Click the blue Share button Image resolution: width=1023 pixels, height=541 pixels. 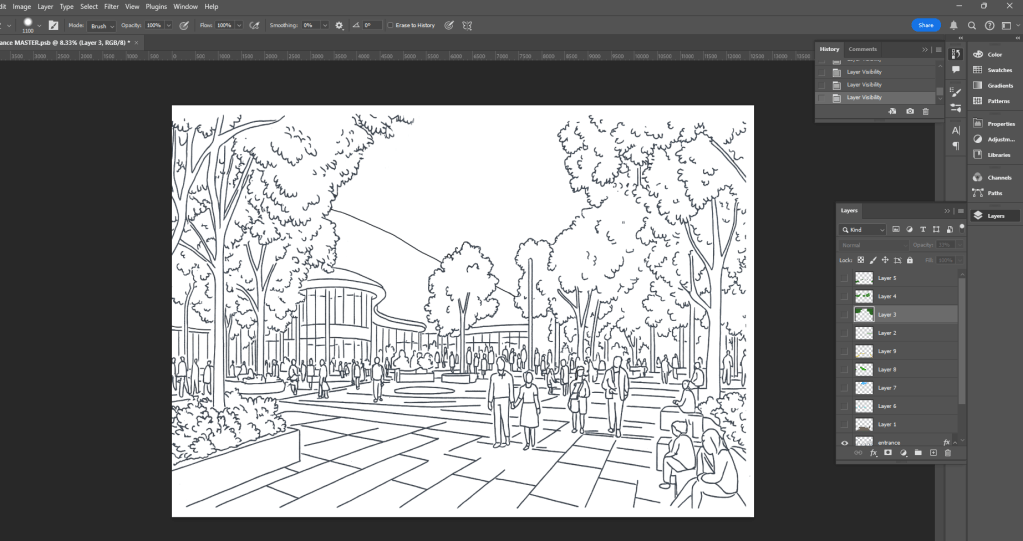click(926, 25)
